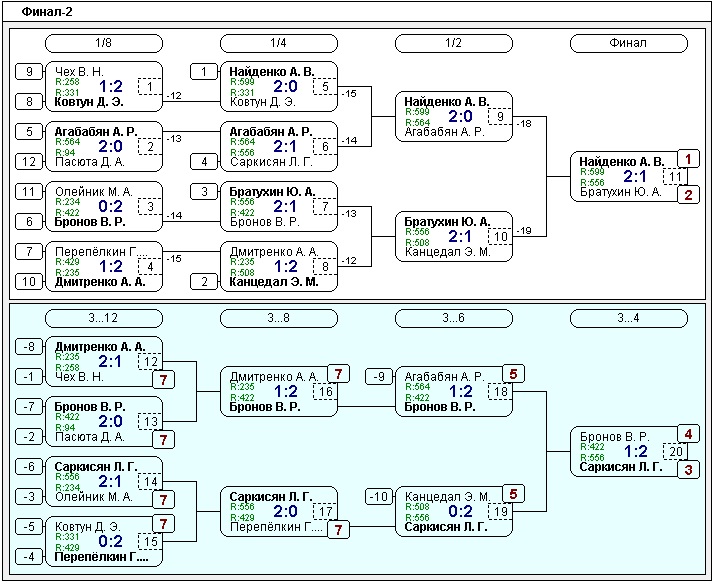Click seed box 1 beside Найденко quarterfinal

pos(204,72)
